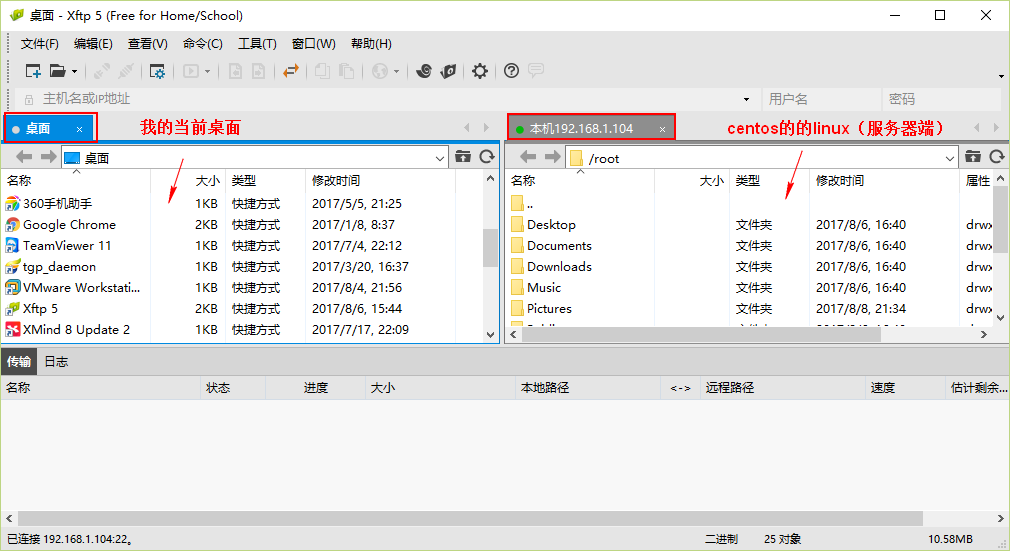
Task: Open dropdown arrow beside Open Session icon
Action: [x=75, y=72]
